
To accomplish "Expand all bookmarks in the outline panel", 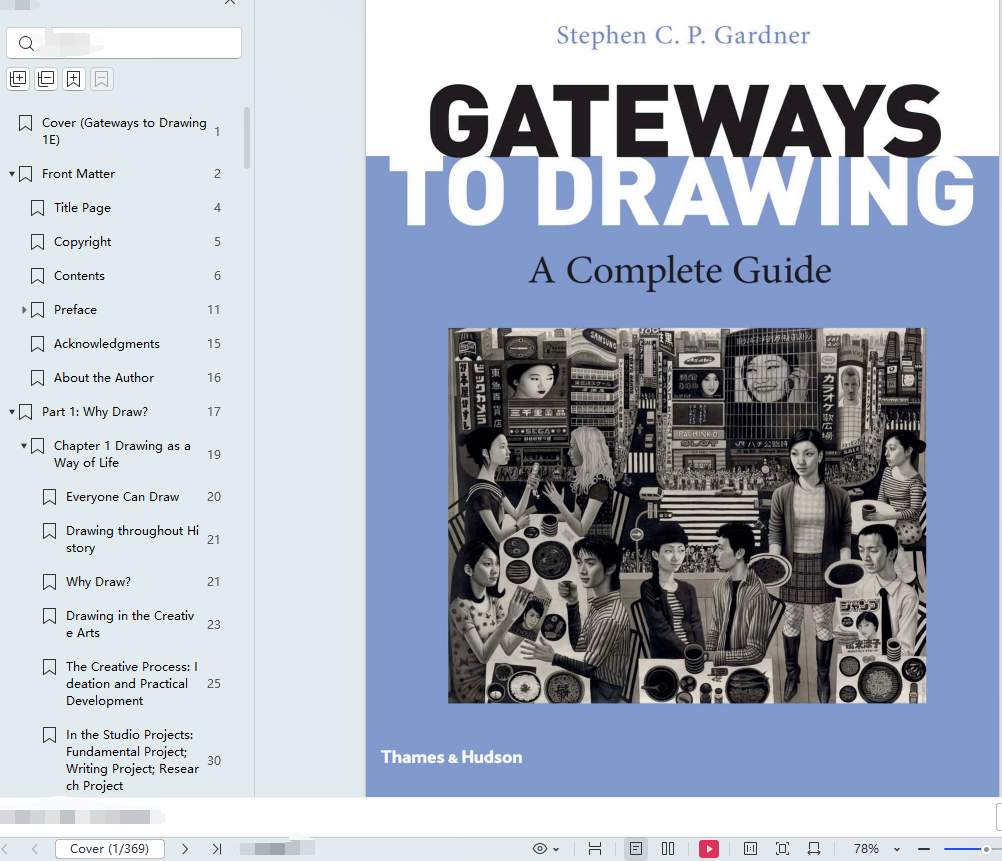I will click(x=19, y=79).
